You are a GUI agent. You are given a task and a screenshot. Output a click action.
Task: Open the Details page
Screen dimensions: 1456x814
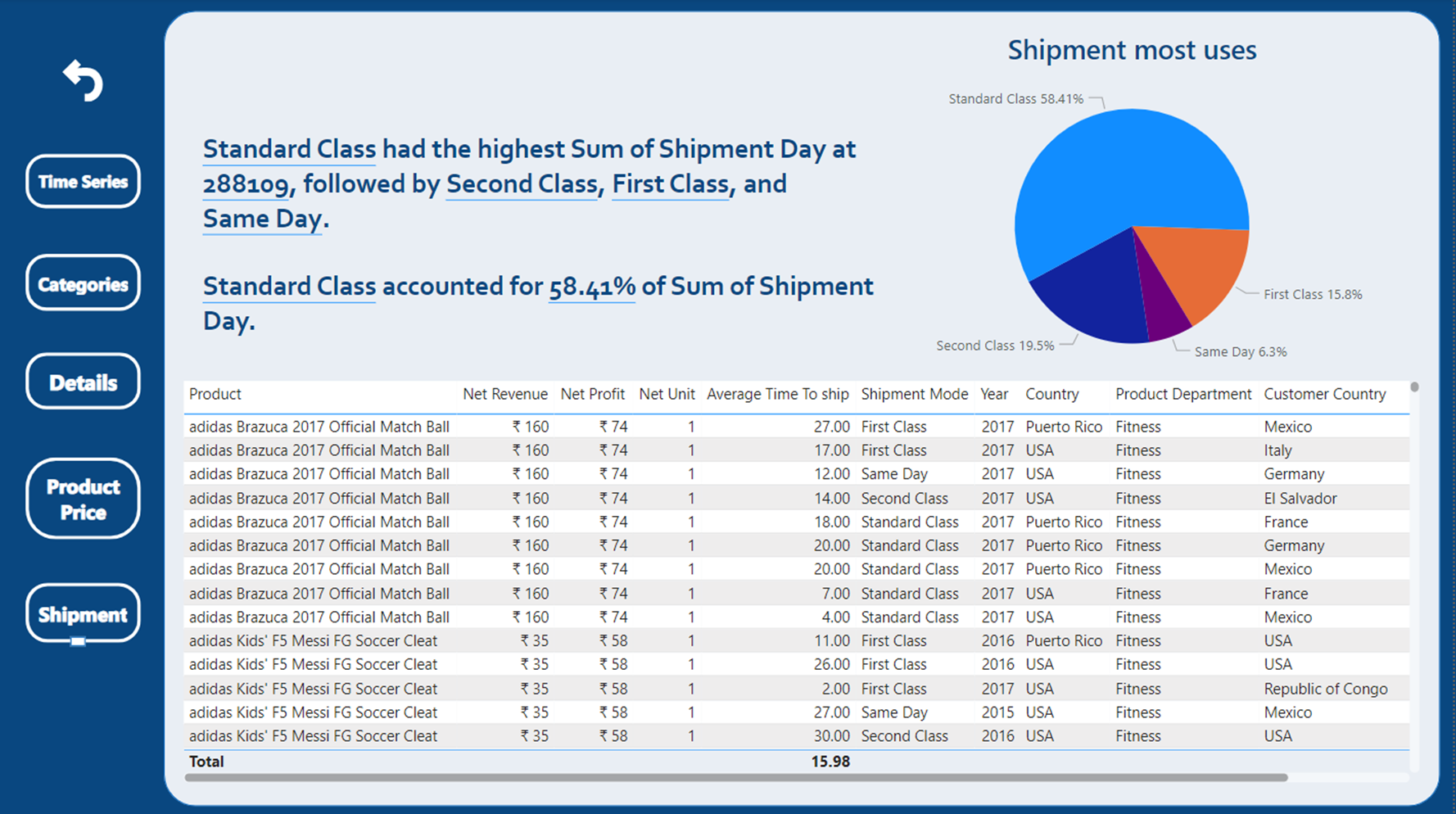(x=82, y=381)
